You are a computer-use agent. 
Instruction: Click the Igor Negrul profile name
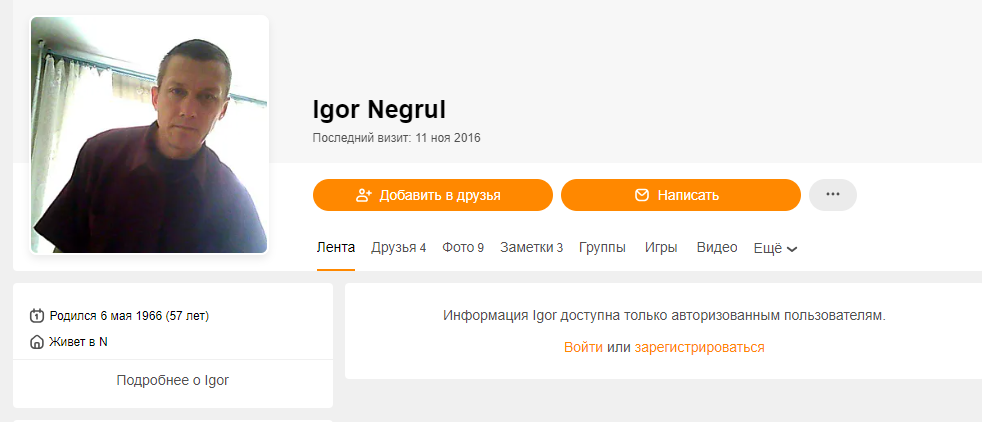point(379,109)
